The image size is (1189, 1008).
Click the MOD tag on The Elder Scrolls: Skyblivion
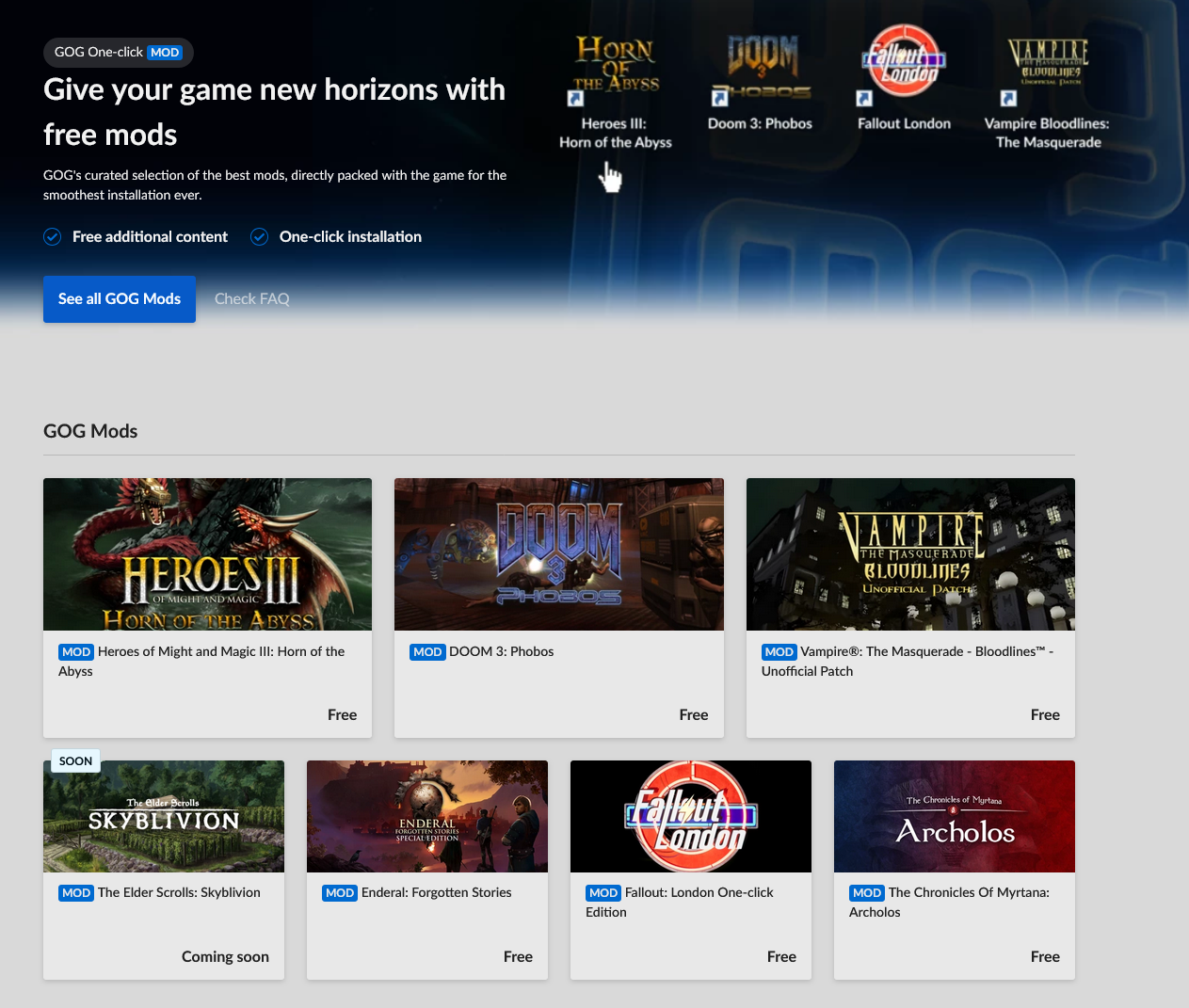point(76,893)
